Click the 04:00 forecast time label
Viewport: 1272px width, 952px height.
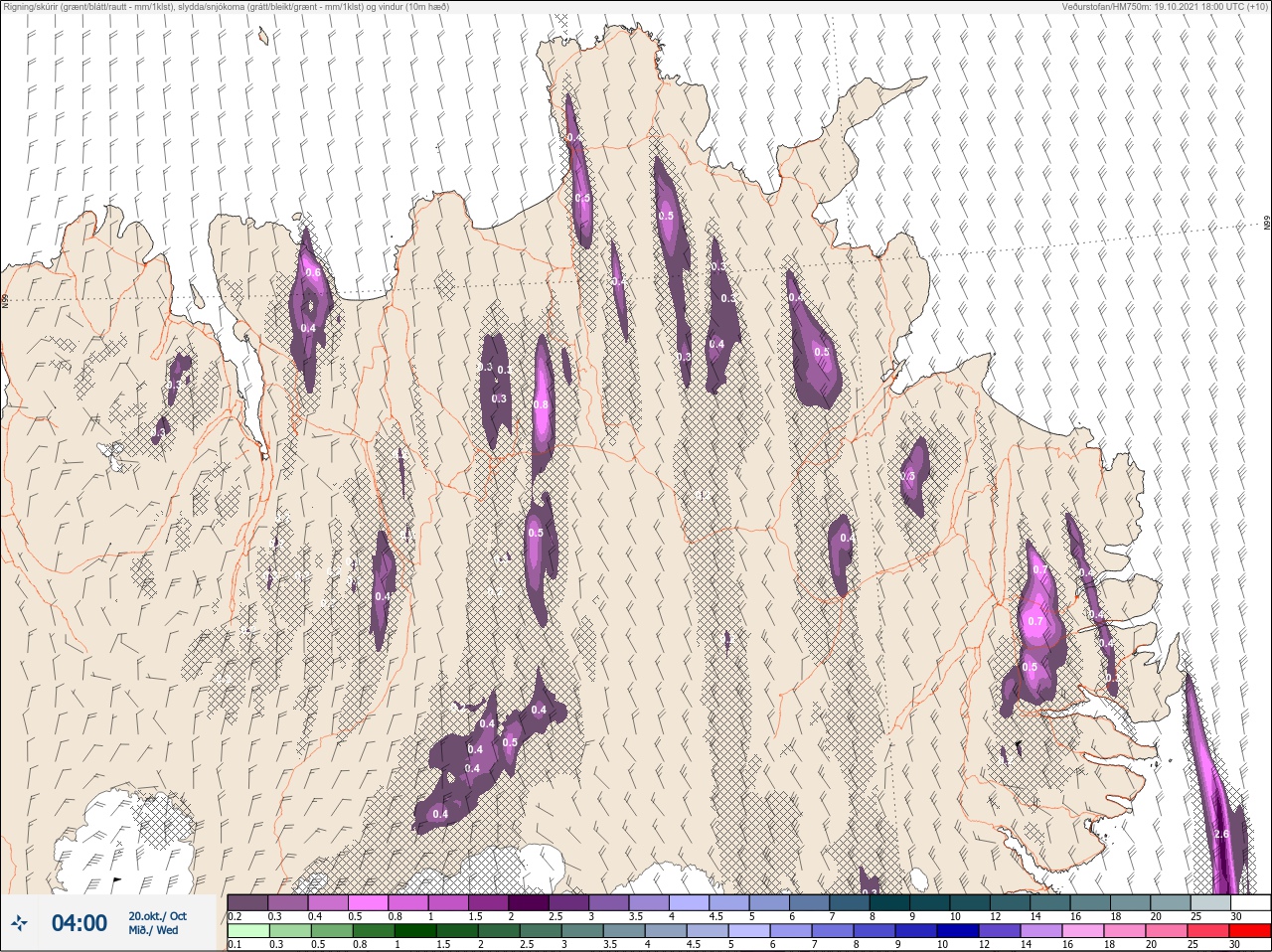(x=79, y=923)
